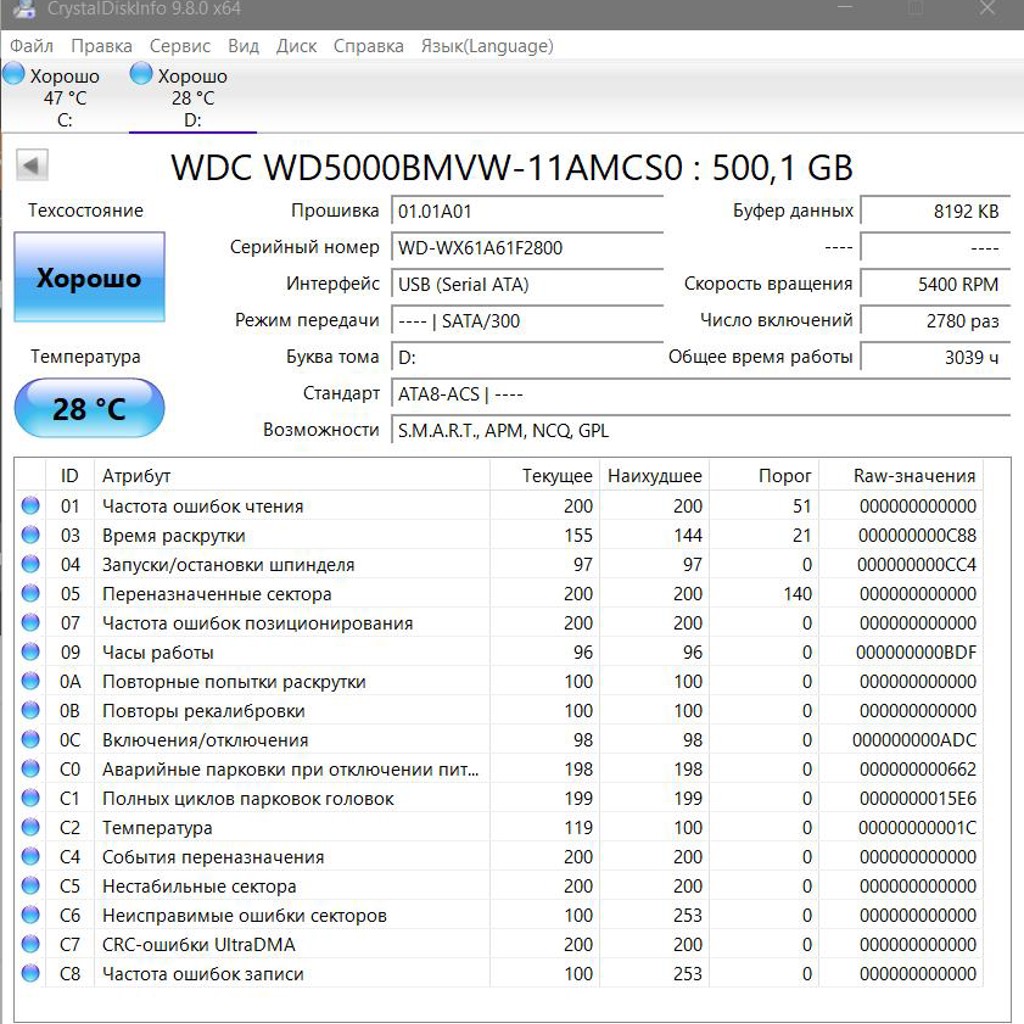This screenshot has height=1024, width=1024.
Task: Click status orb of Запуски/остановки шпинделя row
Action: click(x=31, y=564)
